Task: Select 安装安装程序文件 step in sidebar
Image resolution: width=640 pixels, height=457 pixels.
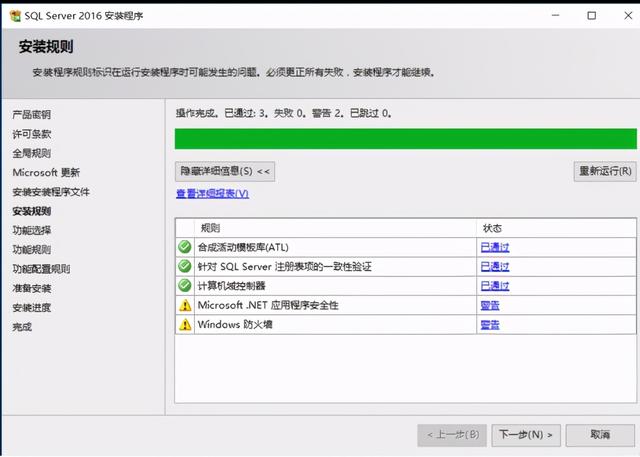Action: point(51,192)
